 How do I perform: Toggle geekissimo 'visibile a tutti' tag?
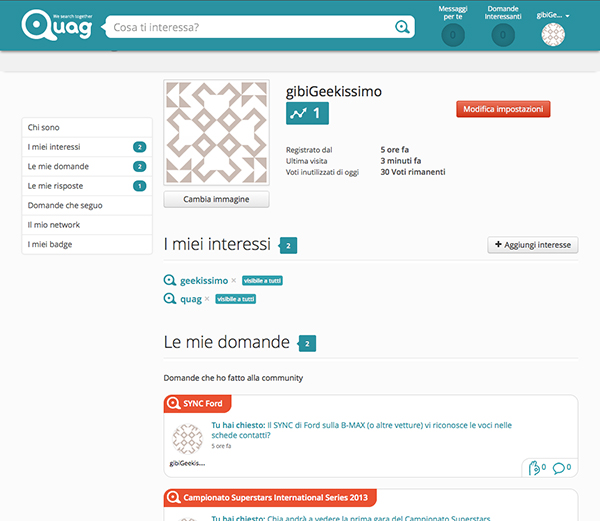[262, 281]
